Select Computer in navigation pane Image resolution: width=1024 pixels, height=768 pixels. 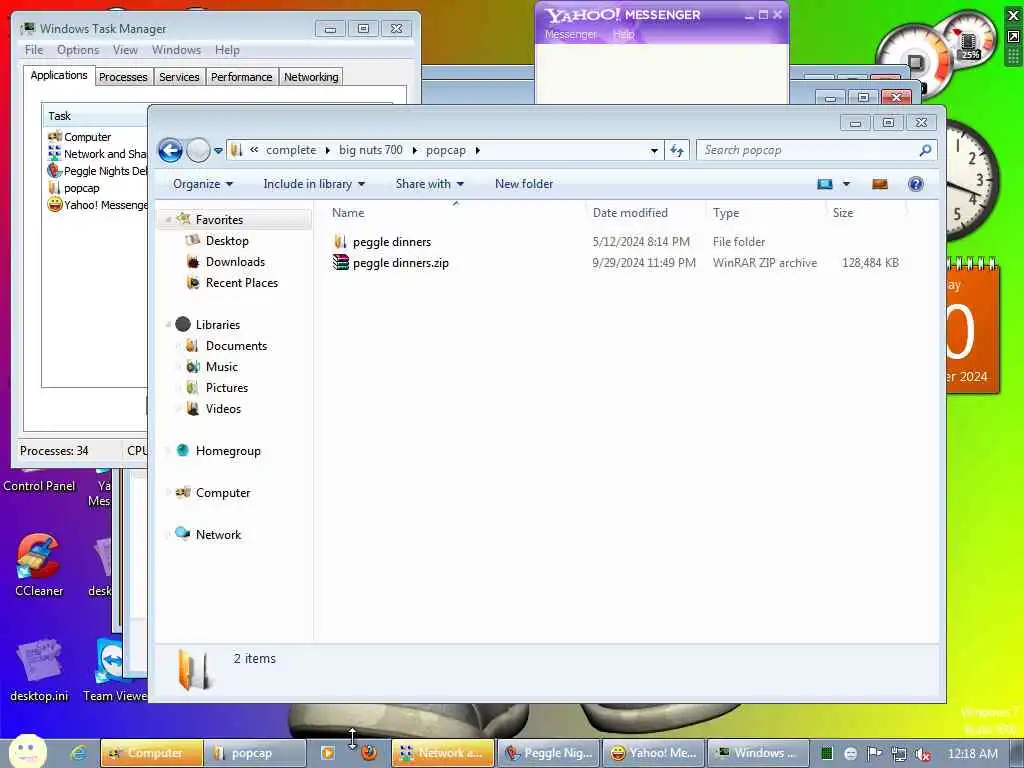(x=223, y=493)
